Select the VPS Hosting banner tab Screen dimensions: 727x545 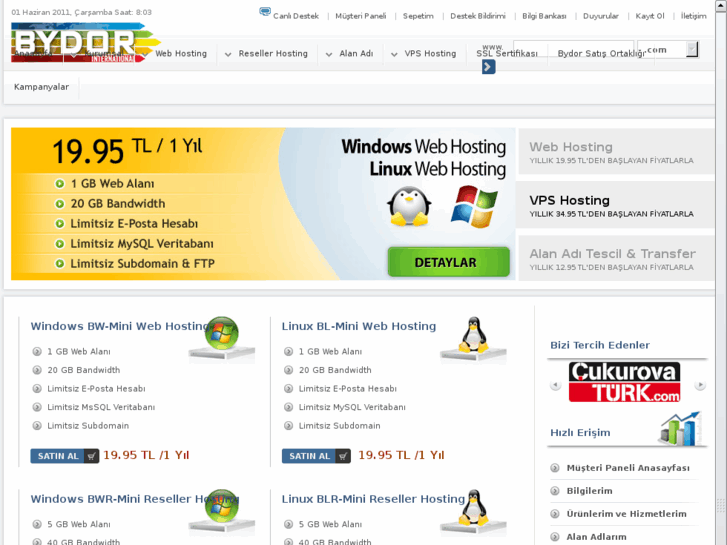pos(615,205)
